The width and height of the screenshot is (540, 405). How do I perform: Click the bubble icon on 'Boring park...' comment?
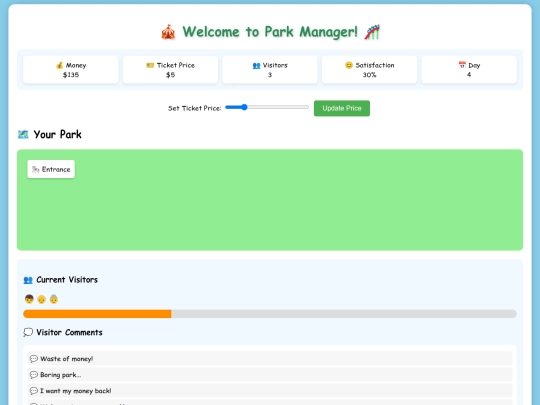click(34, 375)
